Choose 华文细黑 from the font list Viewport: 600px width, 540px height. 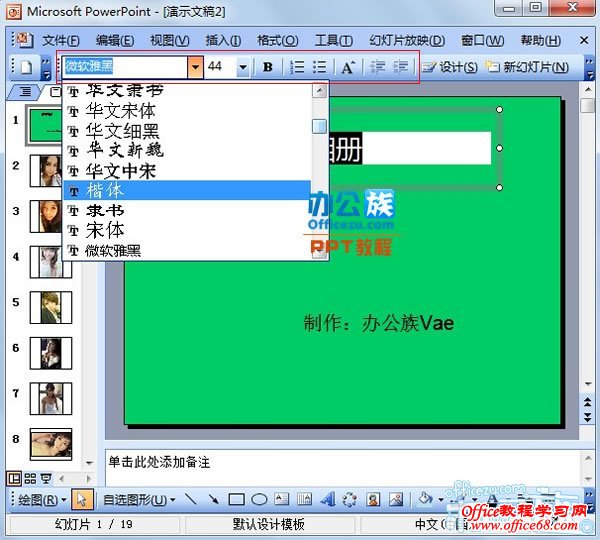coord(188,131)
